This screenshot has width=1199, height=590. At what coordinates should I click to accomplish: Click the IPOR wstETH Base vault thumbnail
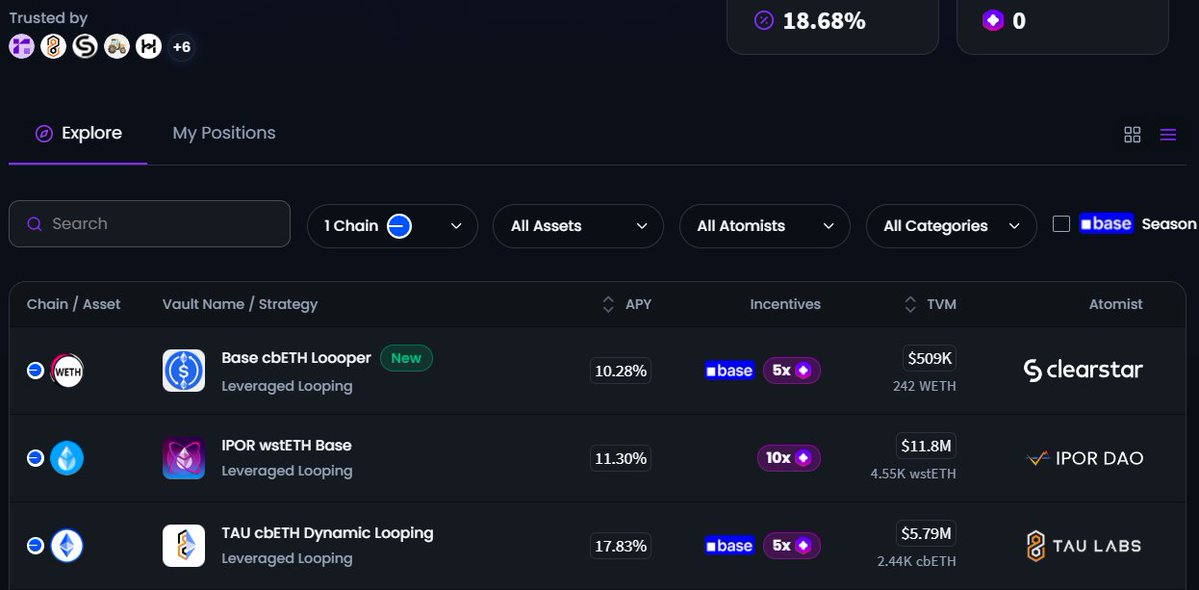coord(184,459)
